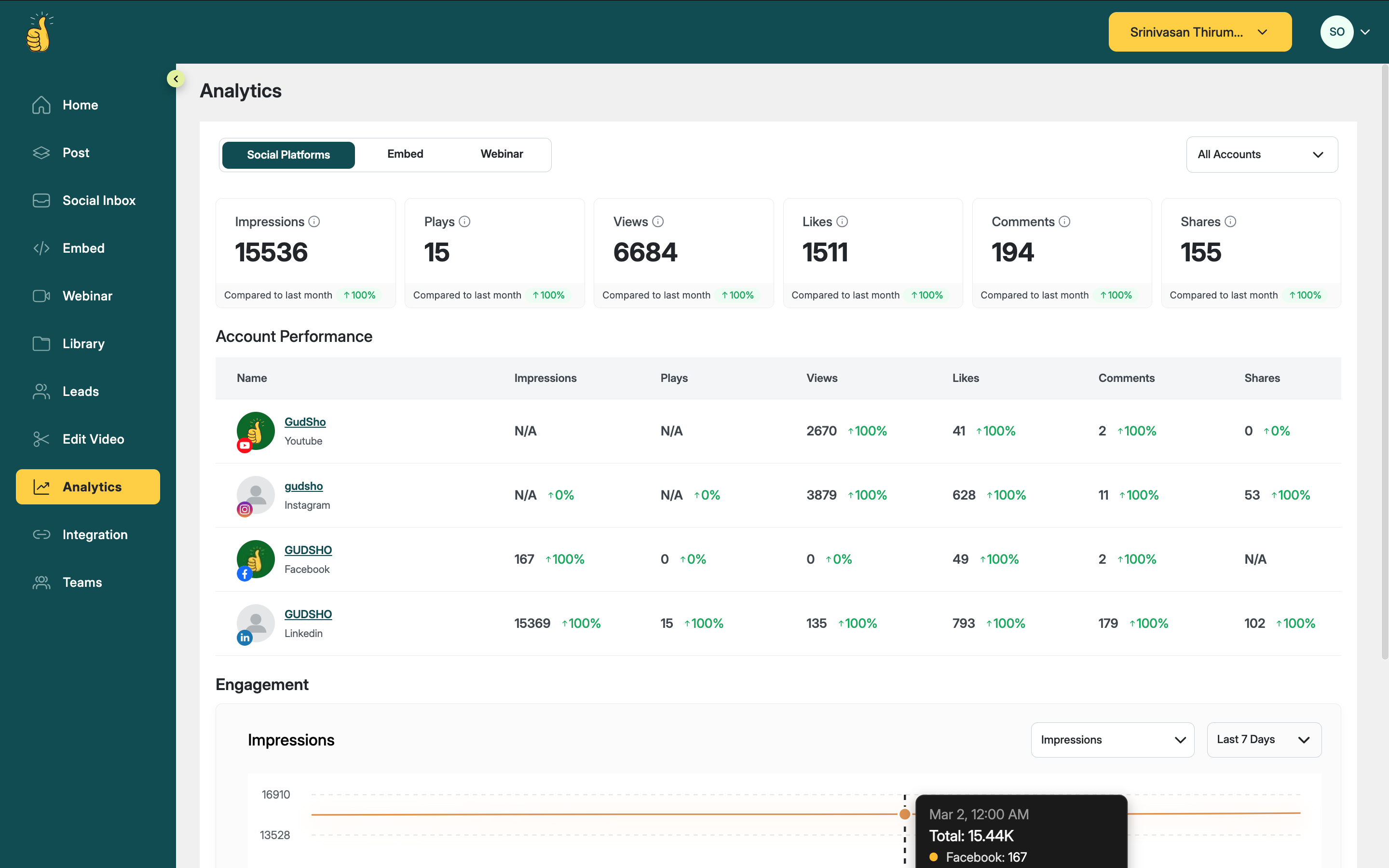
Task: Open the Last 7 Days dropdown
Action: click(x=1263, y=739)
